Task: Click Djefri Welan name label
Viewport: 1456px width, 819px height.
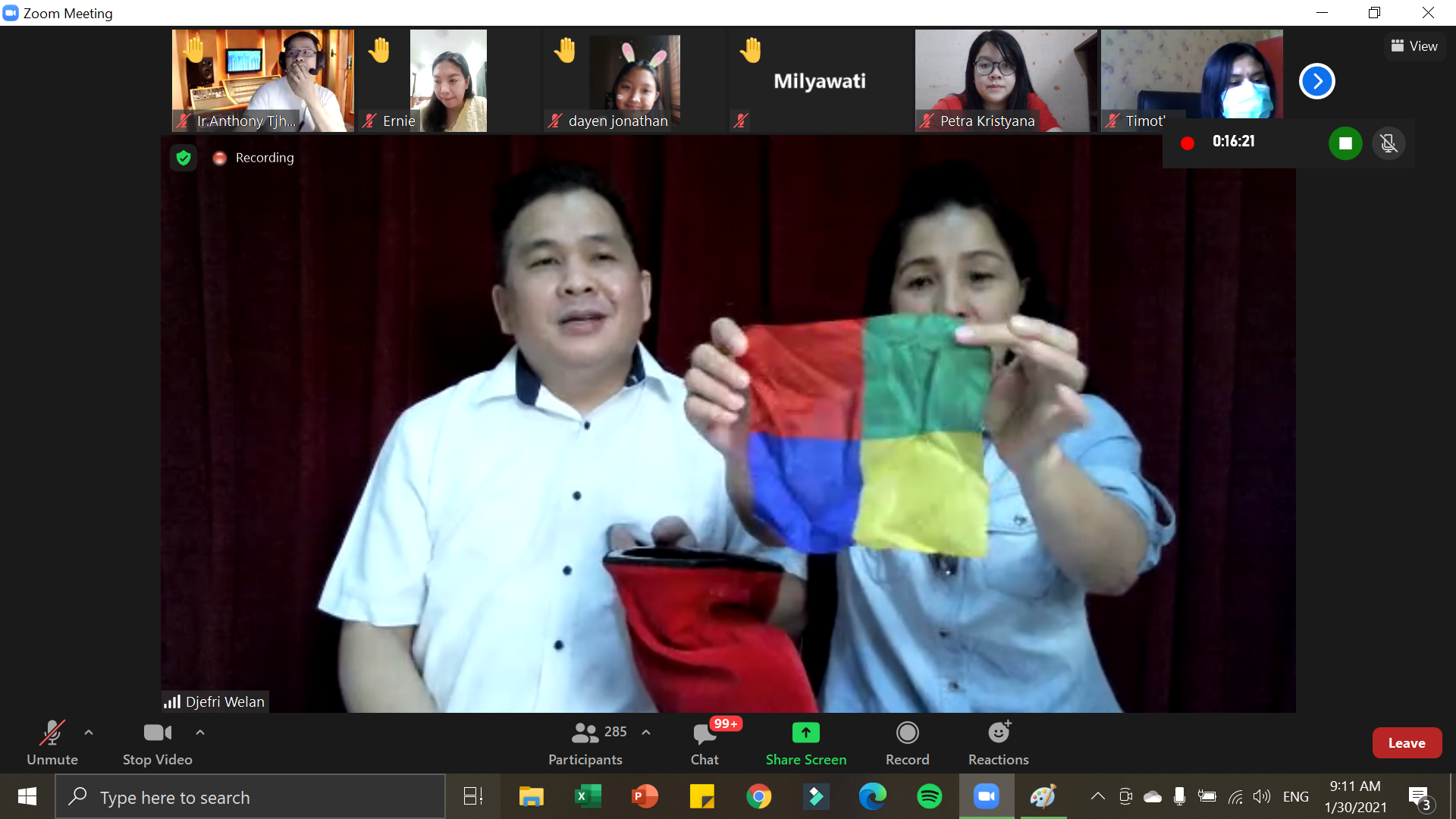Action: [225, 701]
